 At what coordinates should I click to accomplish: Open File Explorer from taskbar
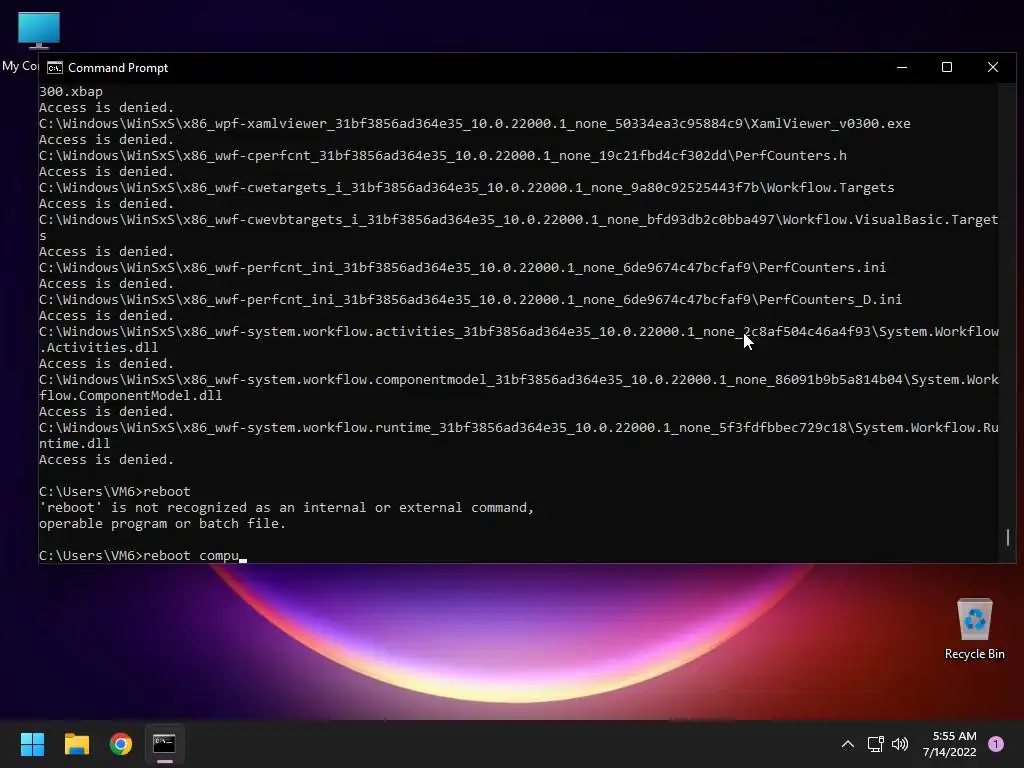[x=76, y=744]
